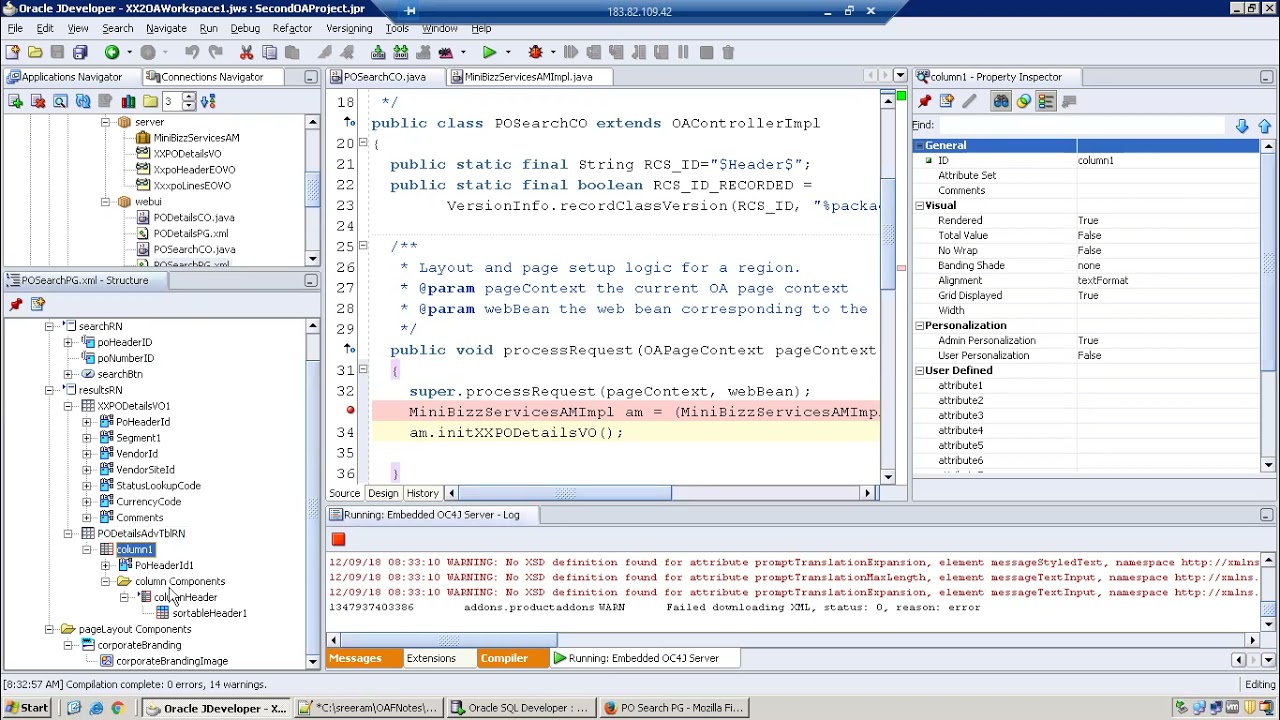The width and height of the screenshot is (1280, 720).
Task: Click the New file toolbar icon
Action: [x=12, y=52]
